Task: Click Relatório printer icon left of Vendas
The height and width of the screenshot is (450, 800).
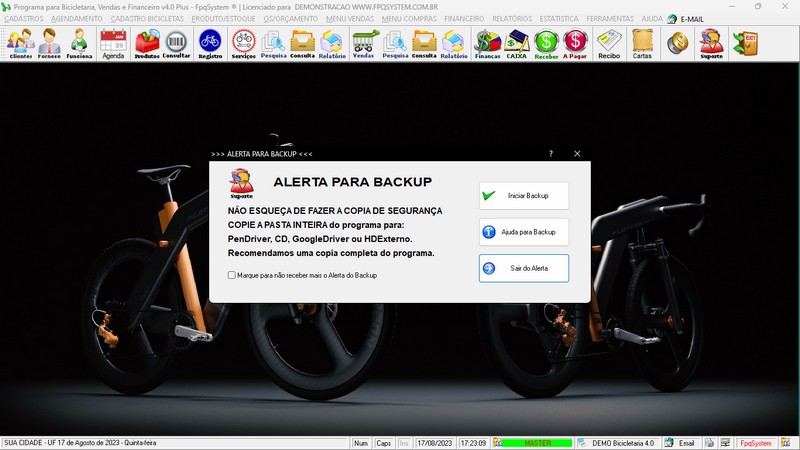Action: click(332, 44)
